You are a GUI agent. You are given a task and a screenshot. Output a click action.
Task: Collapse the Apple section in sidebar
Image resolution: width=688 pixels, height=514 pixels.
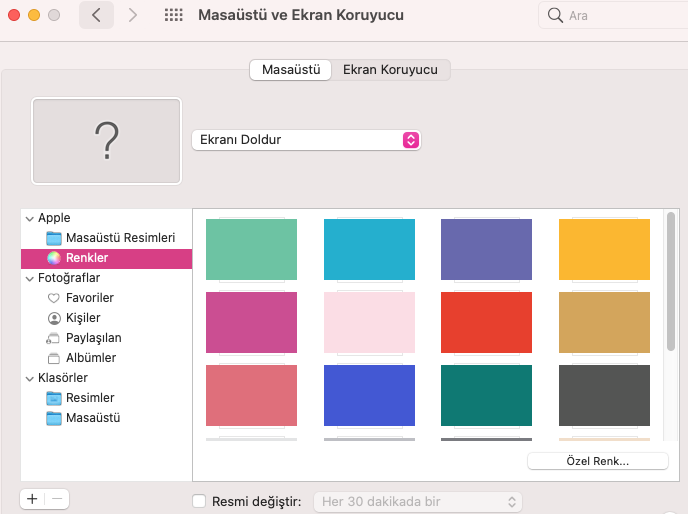[29, 218]
